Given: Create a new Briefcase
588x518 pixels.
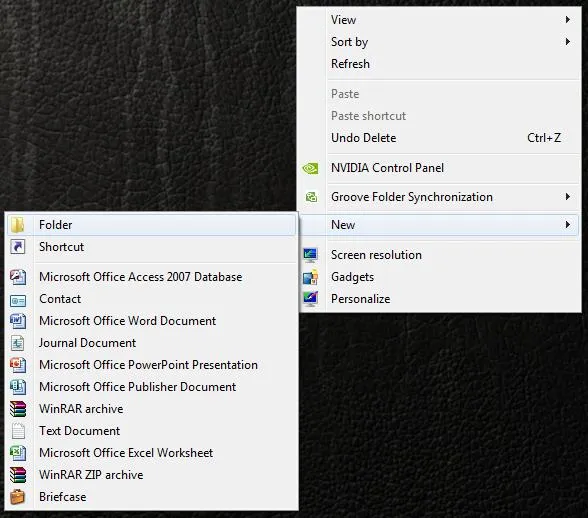Looking at the screenshot, I should [x=152, y=497].
